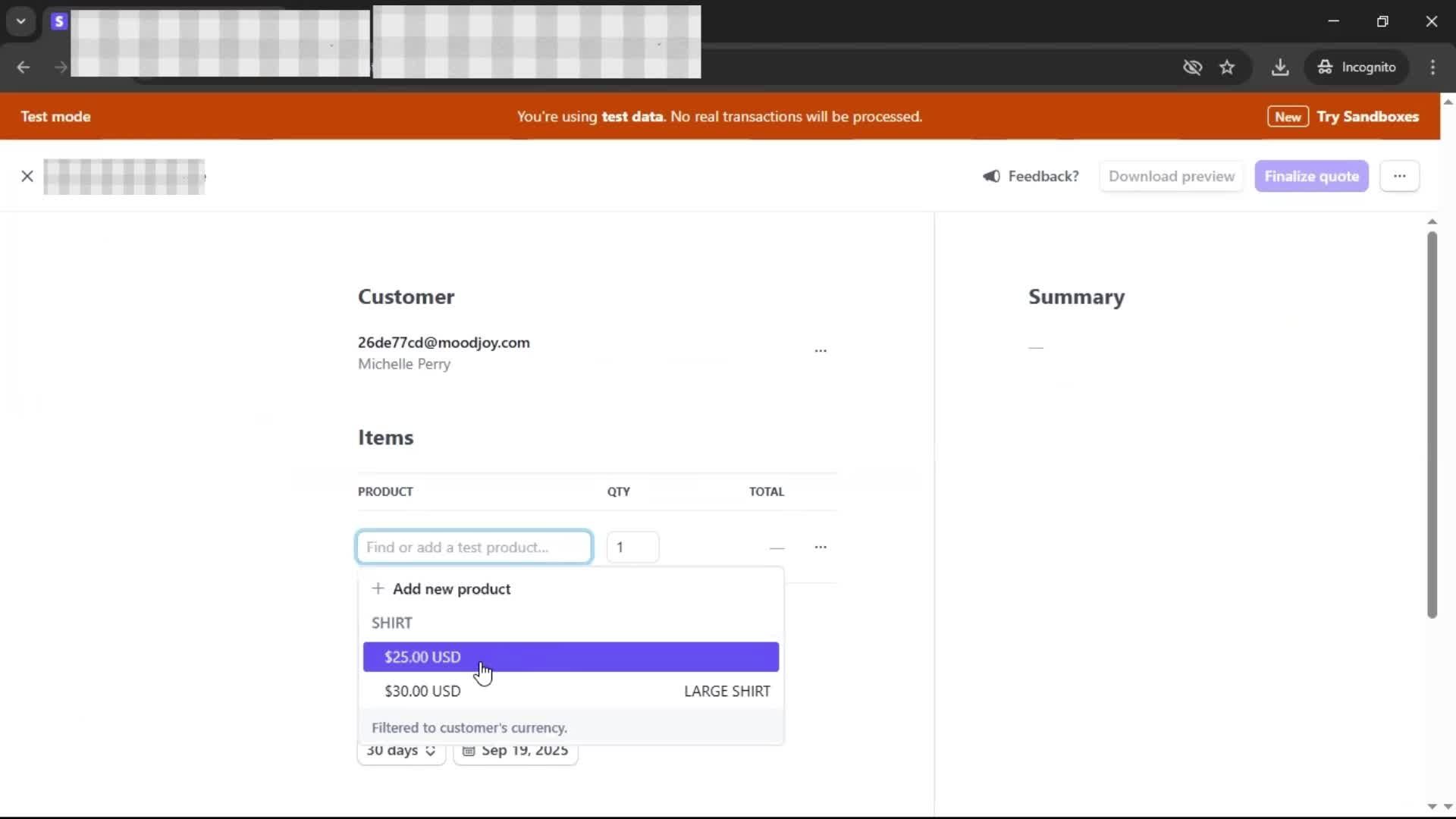Screen dimensions: 1456x819
Task: Open browser downloads icon
Action: click(1280, 67)
